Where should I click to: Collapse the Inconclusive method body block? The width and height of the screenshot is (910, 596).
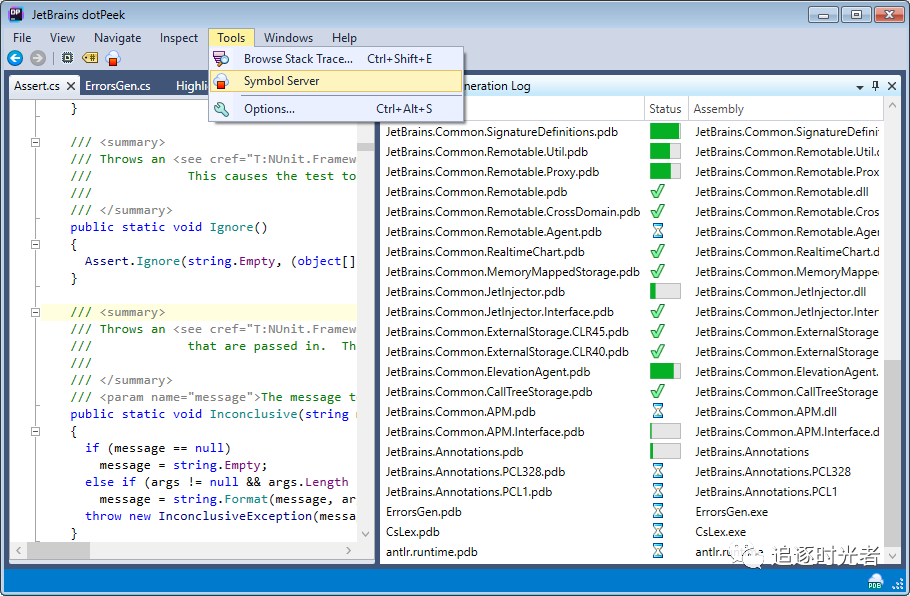[36, 431]
